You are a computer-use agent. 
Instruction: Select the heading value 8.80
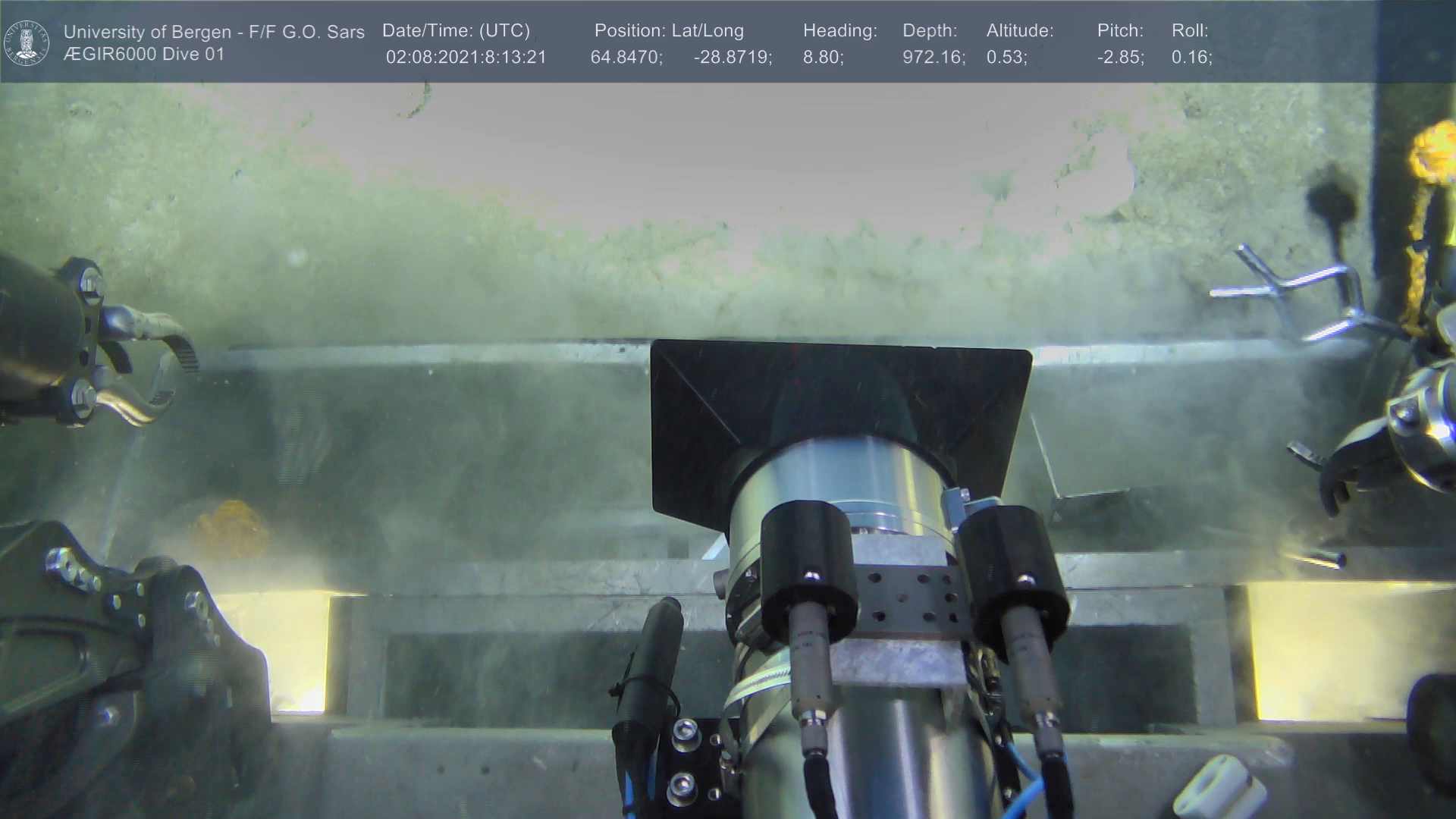pyautogui.click(x=823, y=58)
